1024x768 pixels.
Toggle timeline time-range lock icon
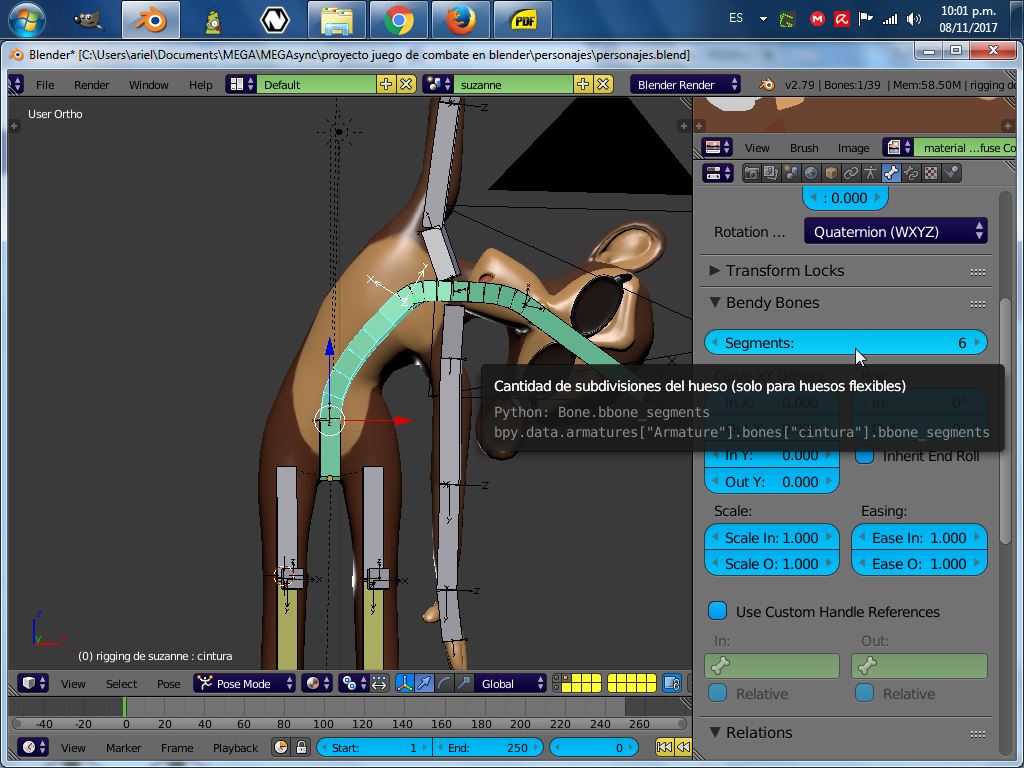click(x=301, y=747)
